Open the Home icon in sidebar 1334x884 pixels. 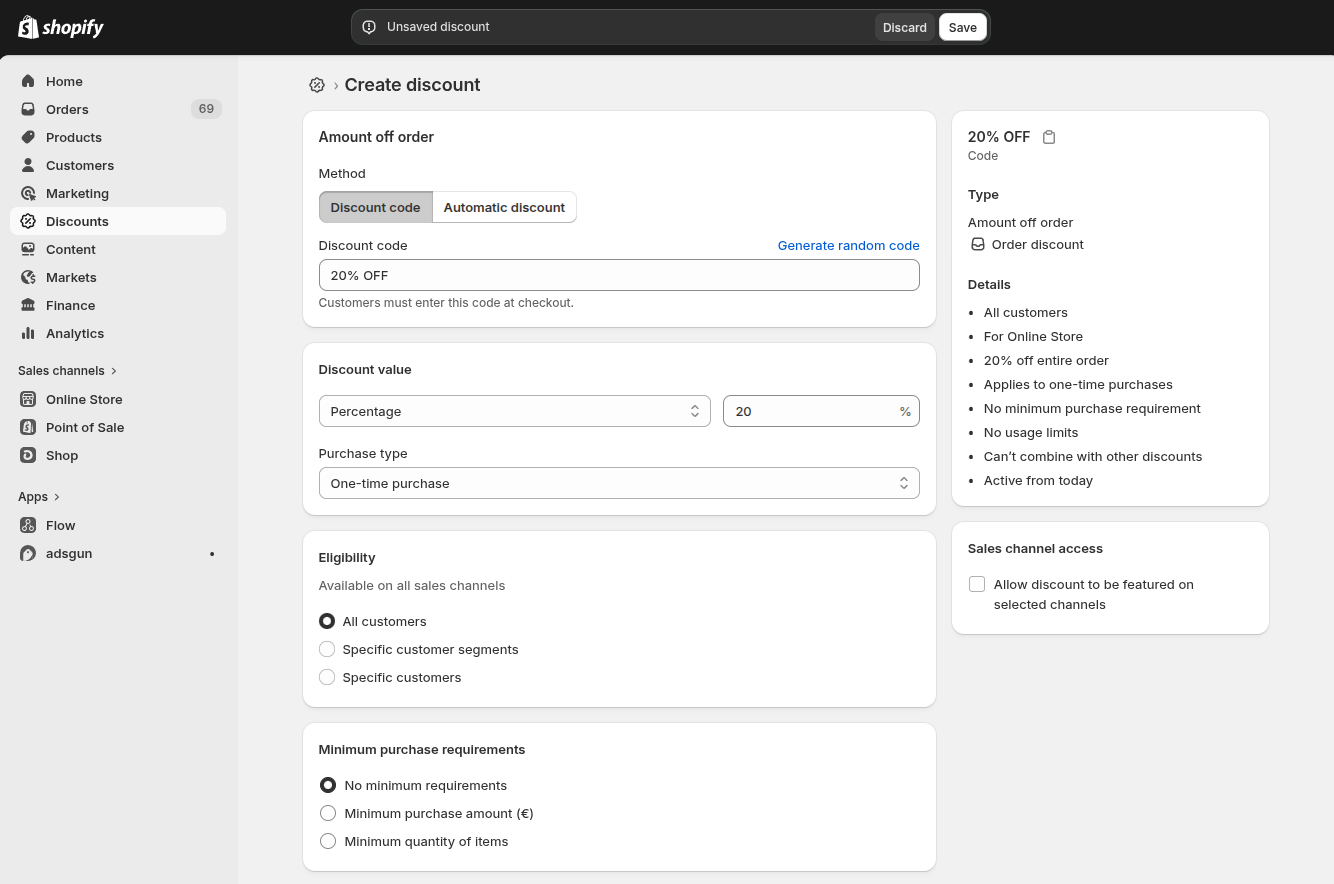click(x=28, y=81)
